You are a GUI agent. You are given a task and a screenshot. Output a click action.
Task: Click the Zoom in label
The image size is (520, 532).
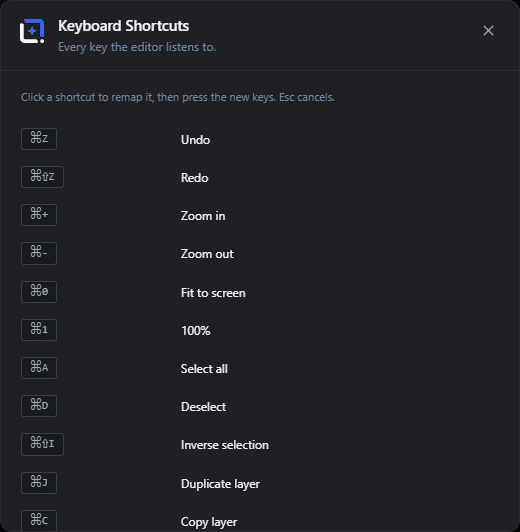click(x=203, y=216)
